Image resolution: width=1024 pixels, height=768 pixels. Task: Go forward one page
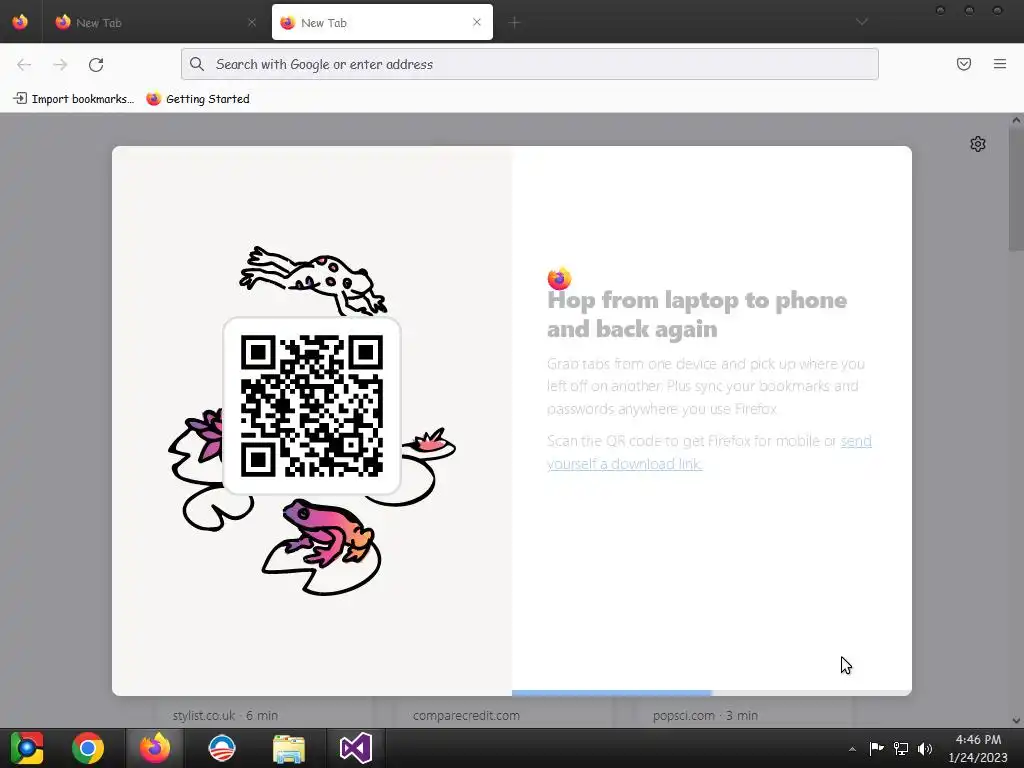click(60, 65)
